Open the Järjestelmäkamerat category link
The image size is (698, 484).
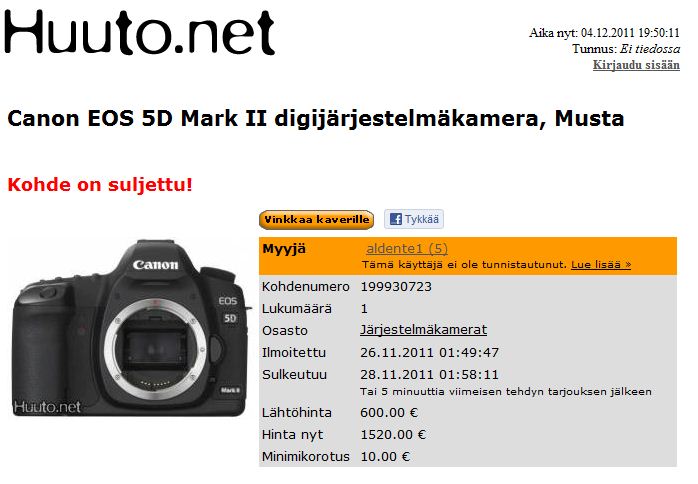[423, 330]
